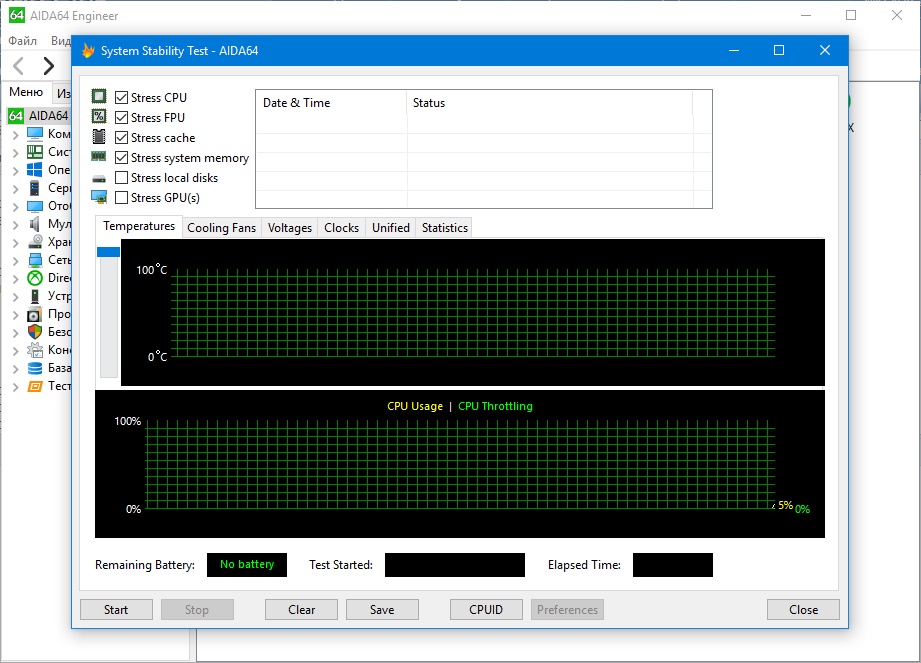The width and height of the screenshot is (921, 663).
Task: Expand the database tree node
Action: (15, 368)
